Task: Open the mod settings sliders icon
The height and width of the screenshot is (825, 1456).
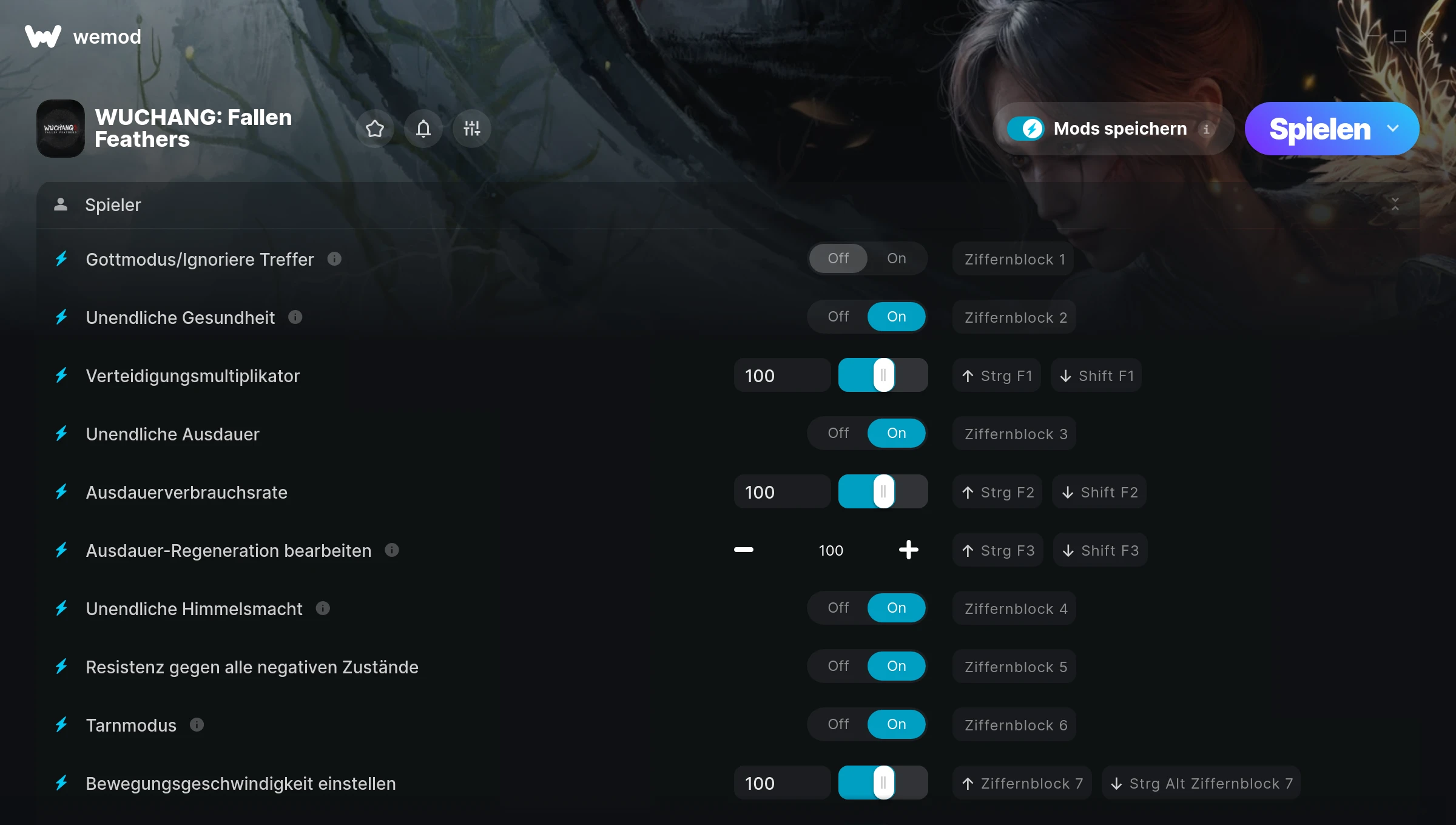Action: tap(472, 129)
